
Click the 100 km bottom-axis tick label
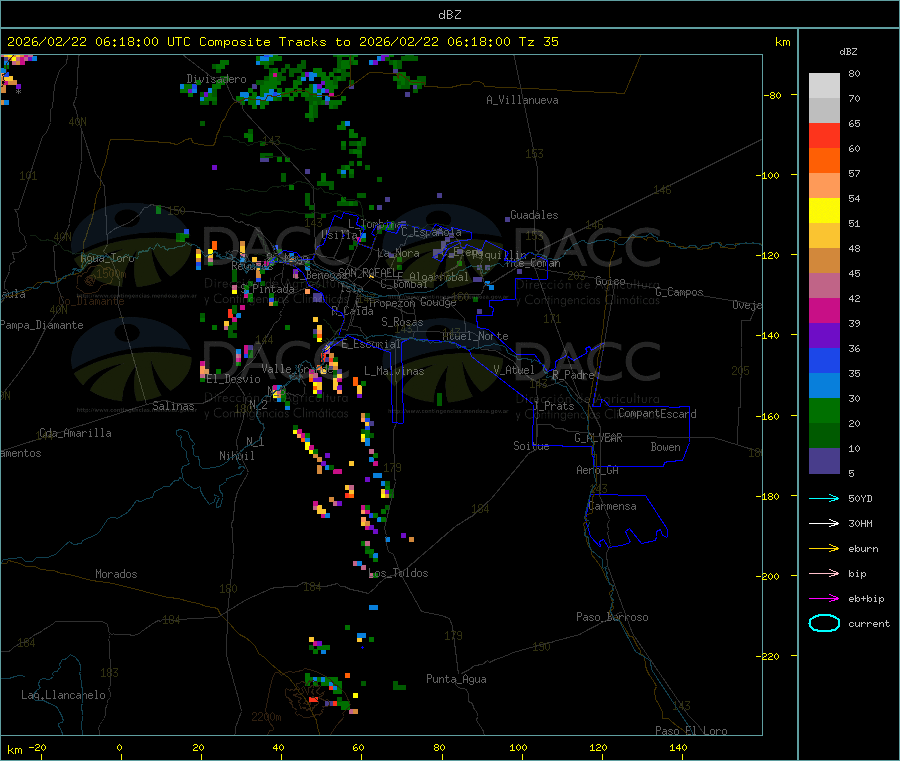click(518, 747)
